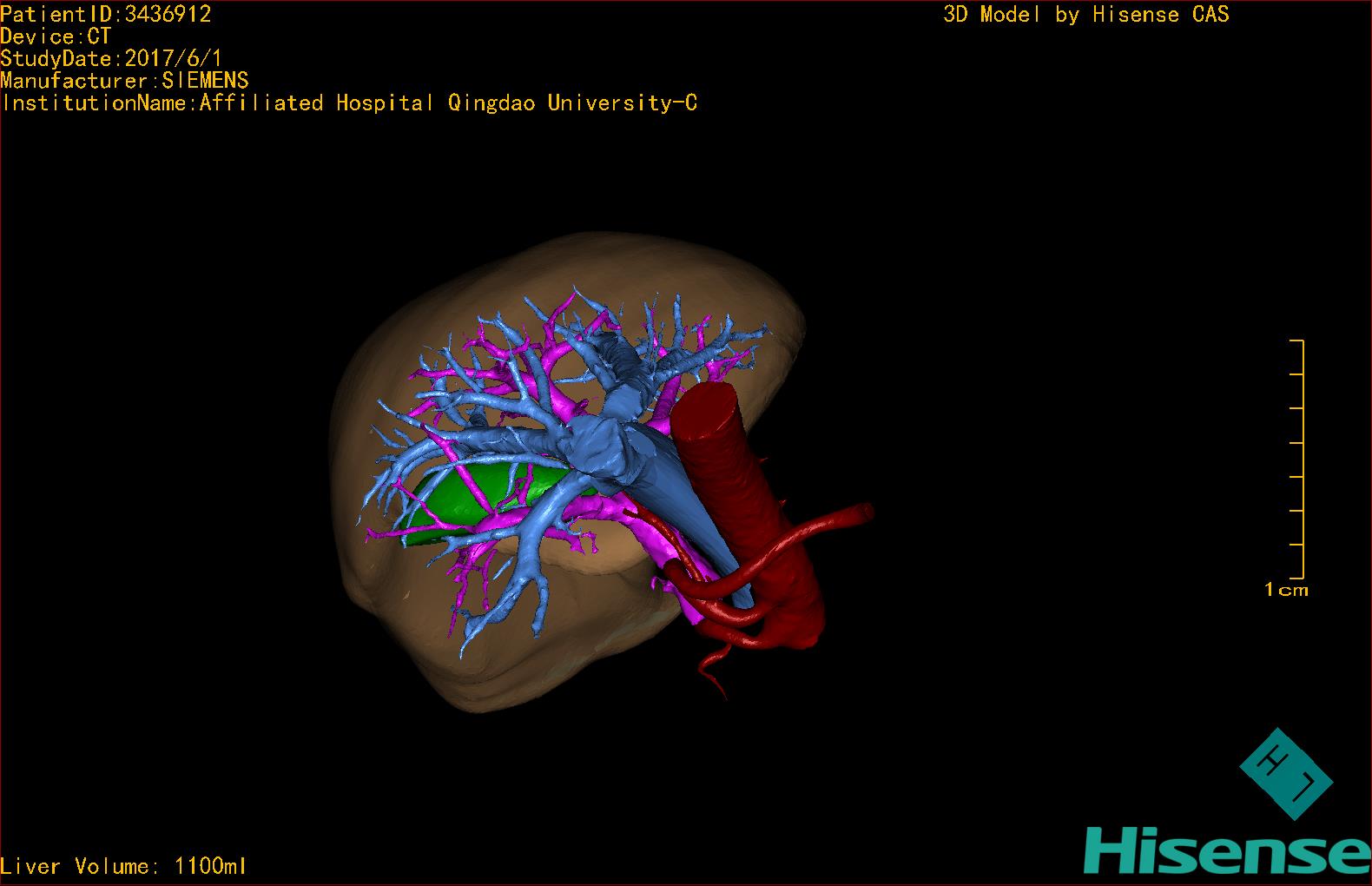Select the Liver Volume: 1100ml readout

(x=123, y=866)
